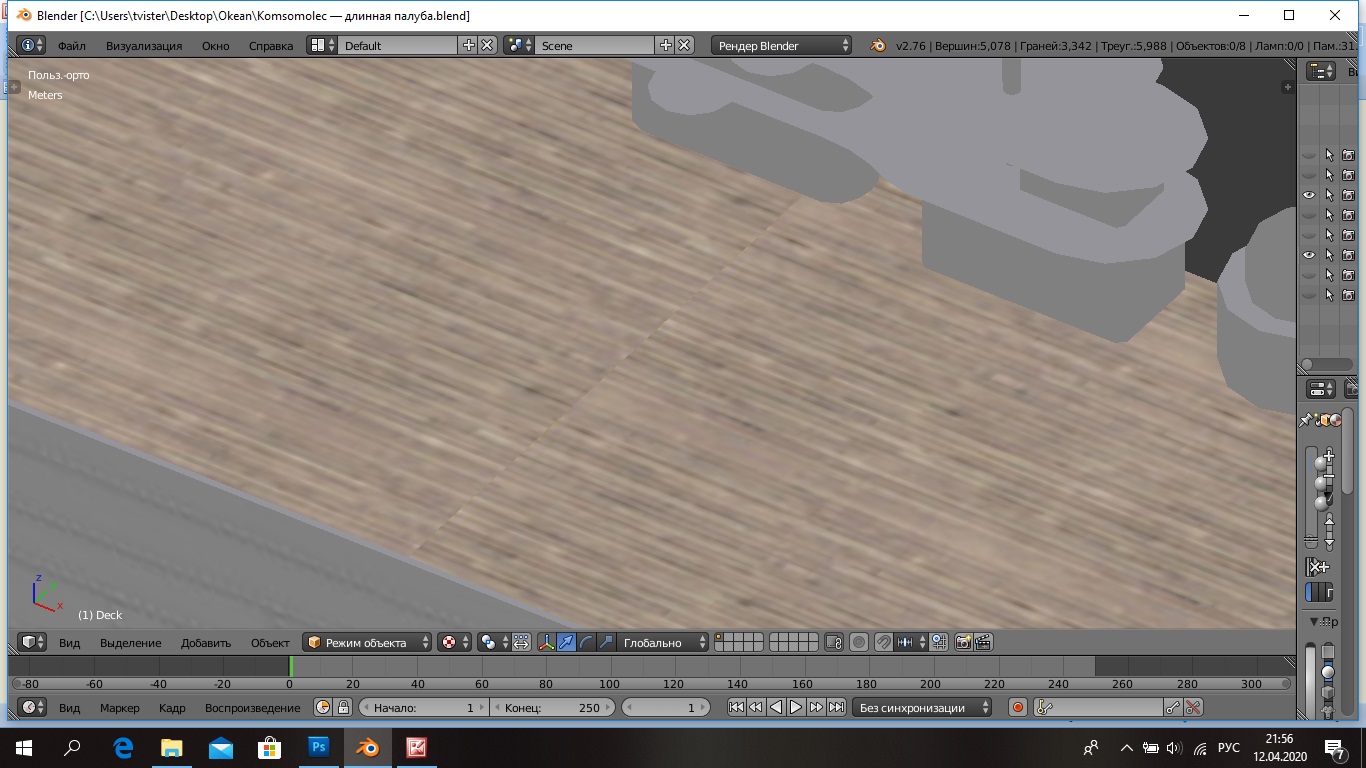Click the add new screen layout plus icon
This screenshot has height=768, width=1366.
[x=469, y=45]
